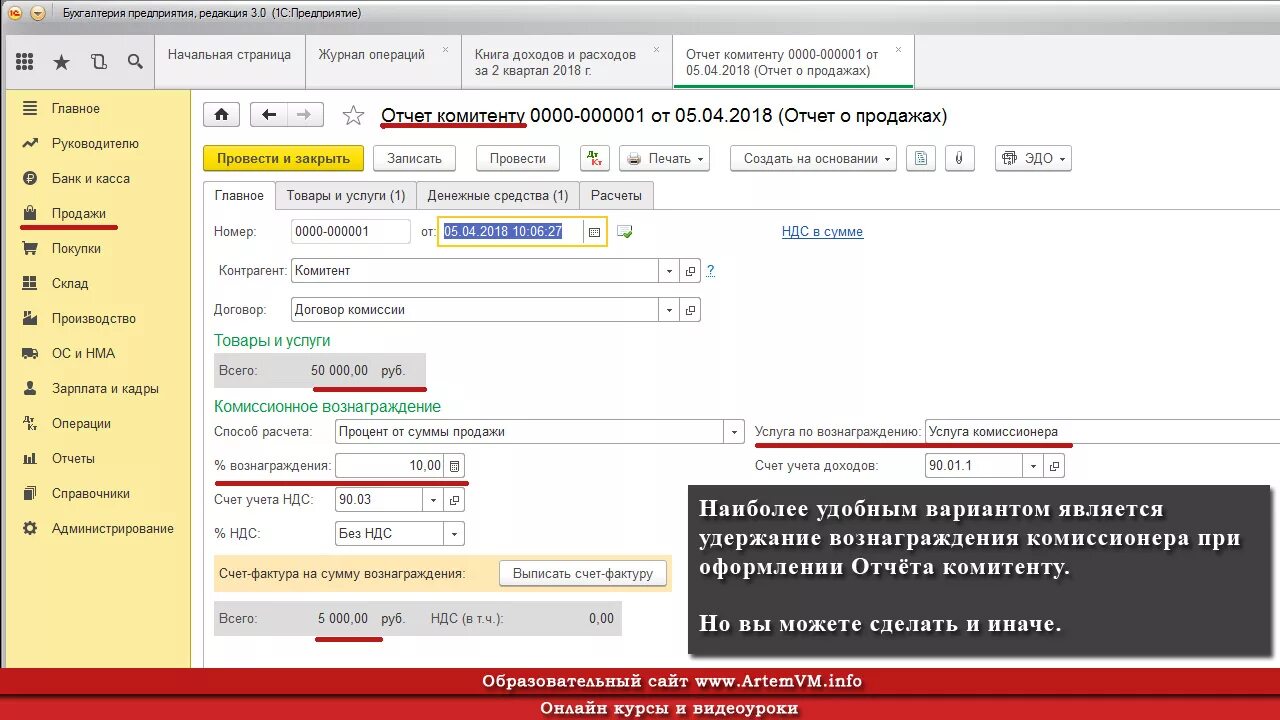The image size is (1280, 720).
Task: Expand Договор dropdown list
Action: 669,310
